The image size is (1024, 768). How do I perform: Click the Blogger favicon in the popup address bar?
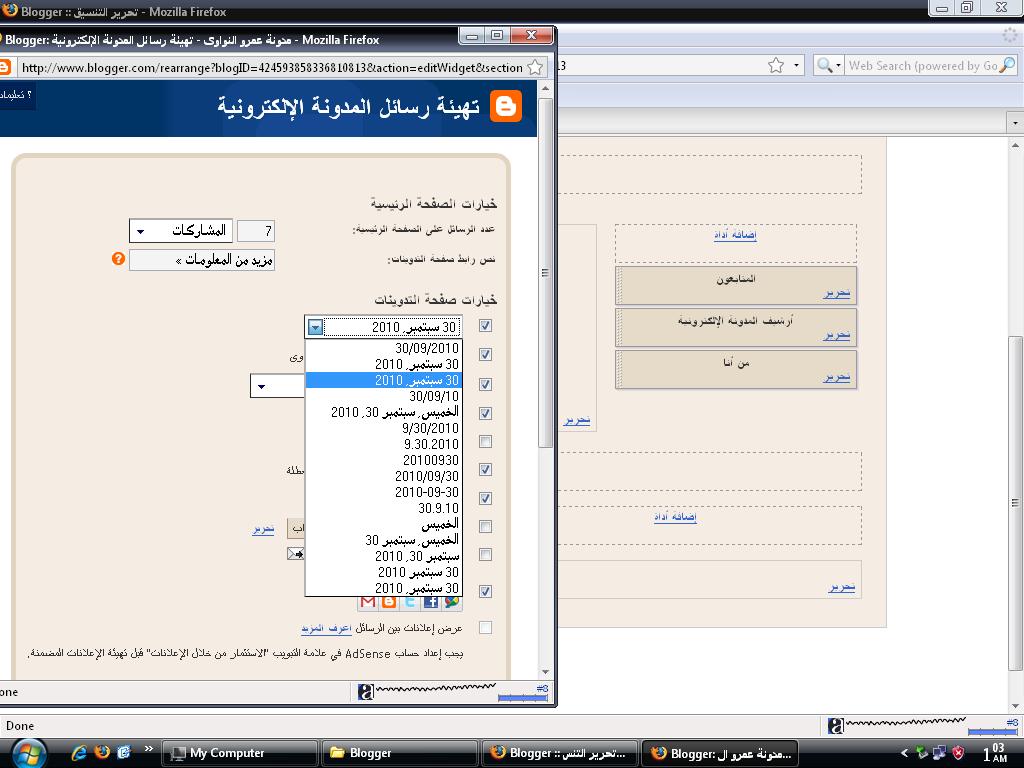click(4, 67)
